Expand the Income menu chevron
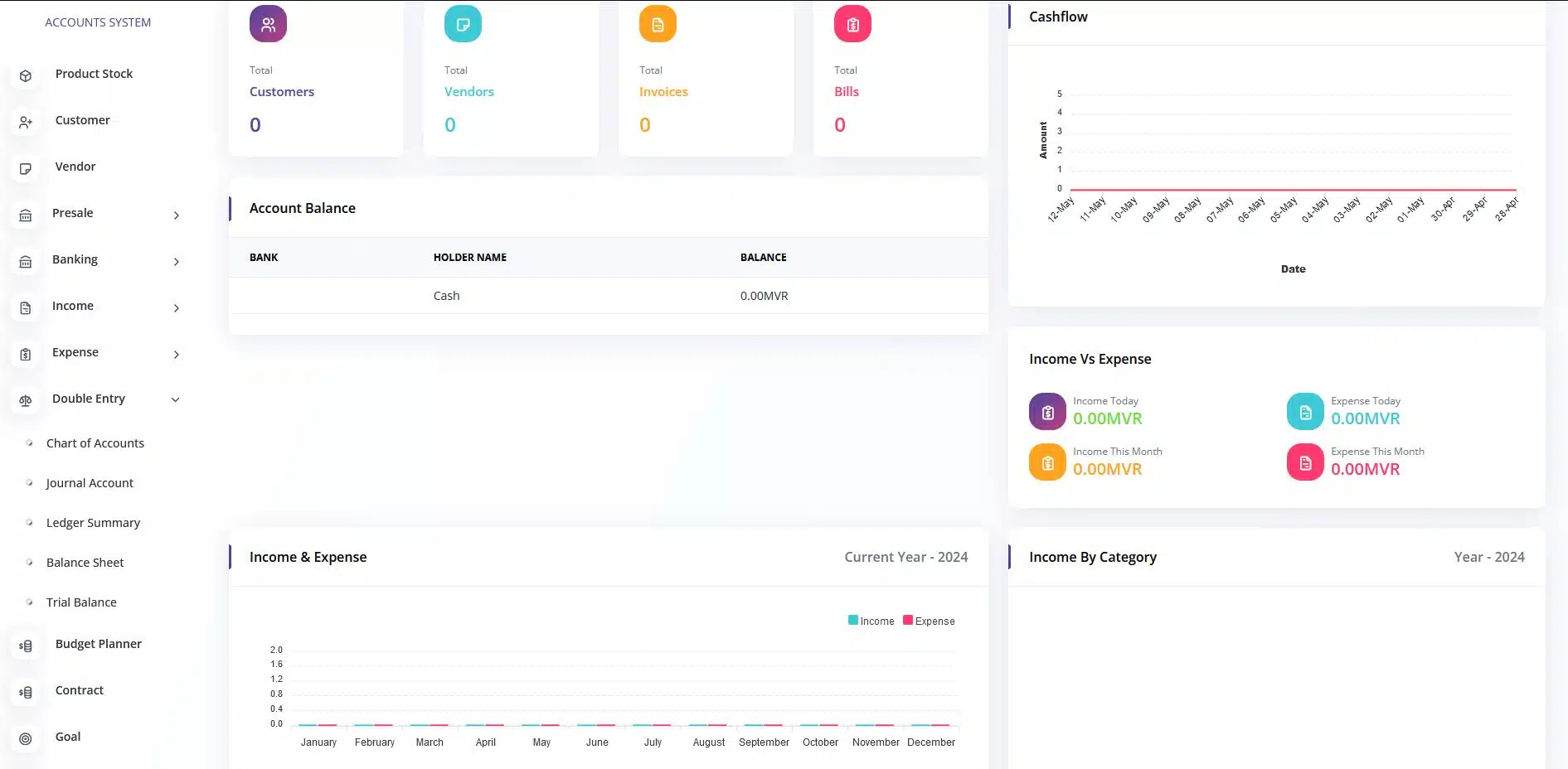This screenshot has width=1568, height=769. 176,308
